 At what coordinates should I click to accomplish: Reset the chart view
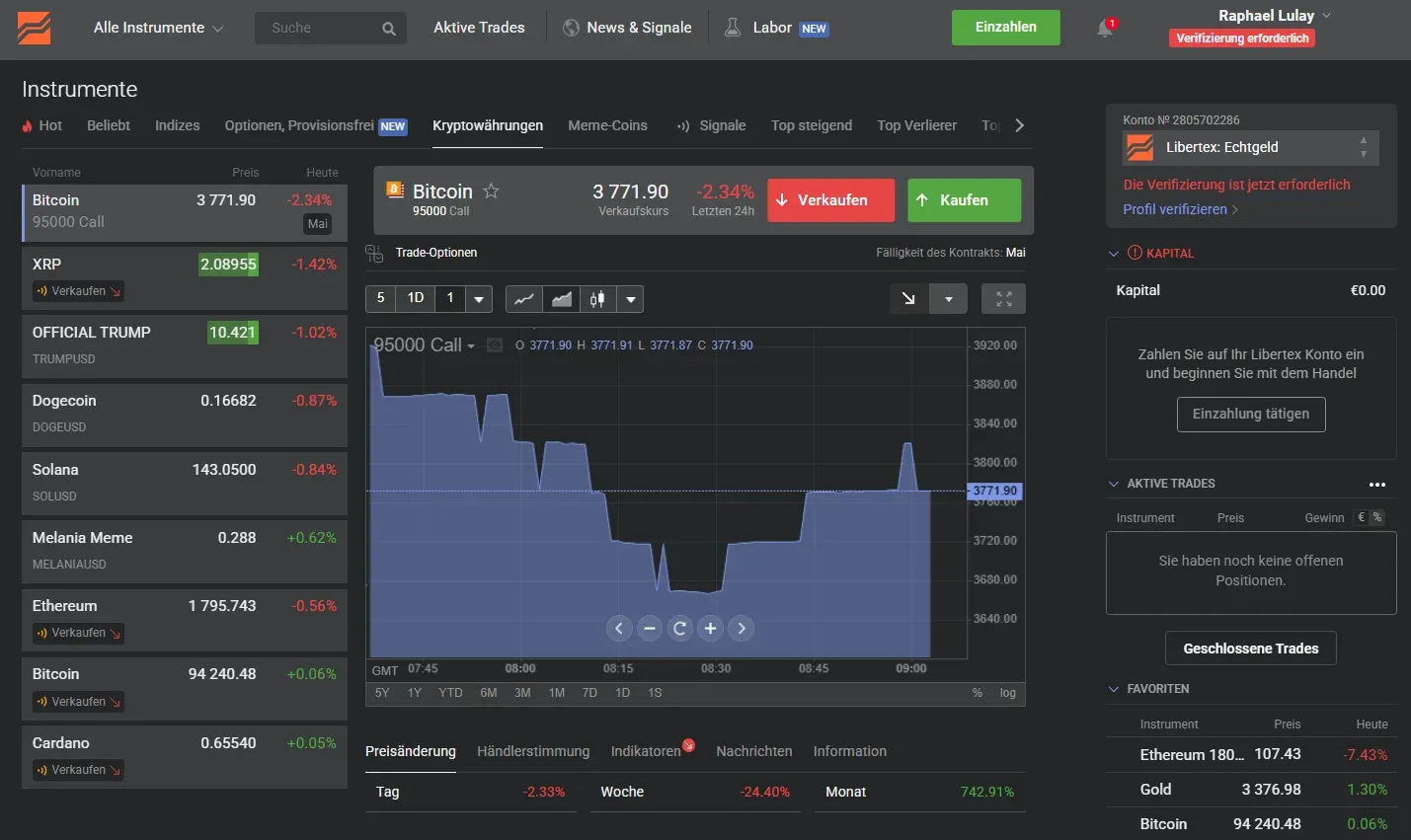click(680, 628)
